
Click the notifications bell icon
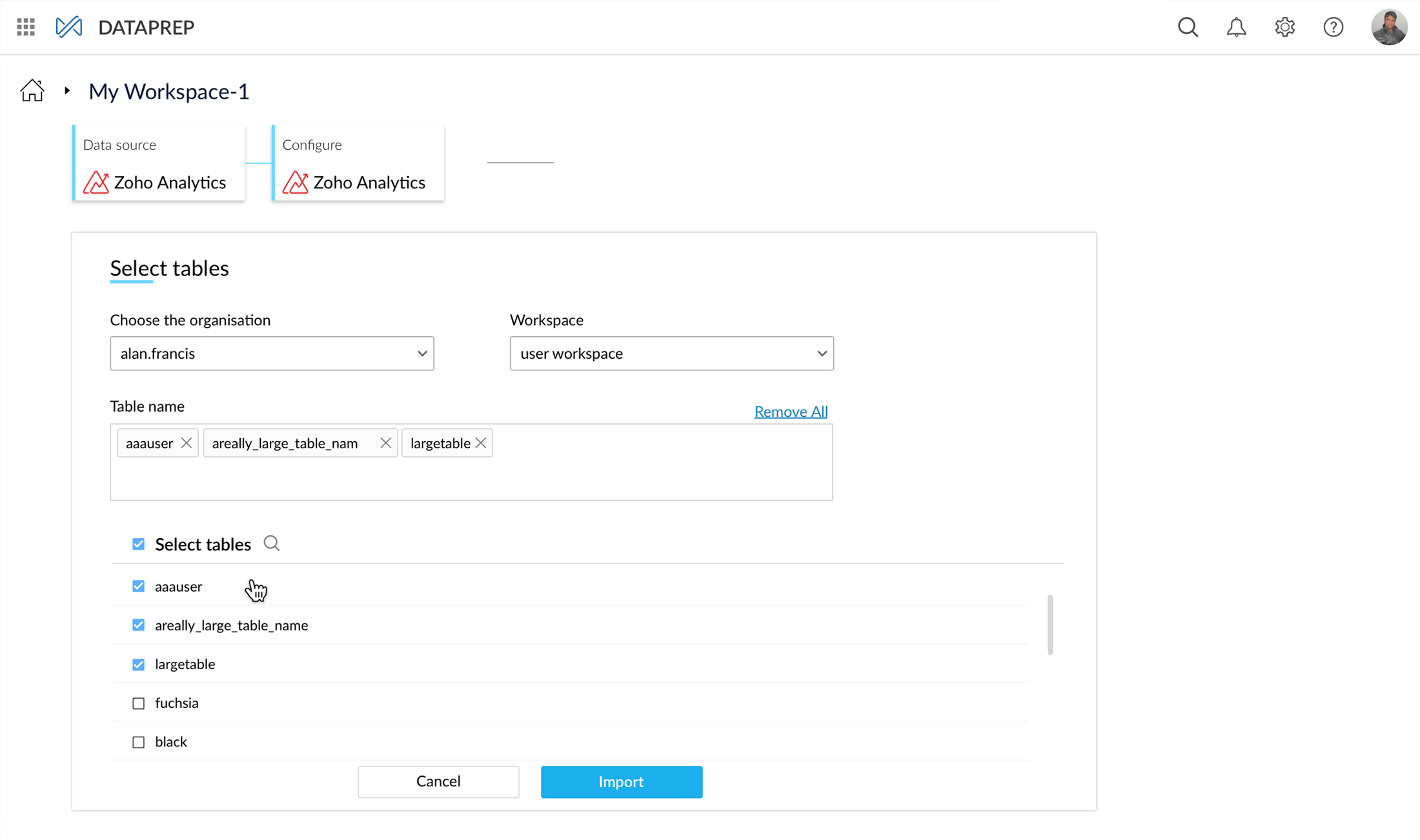(x=1236, y=27)
